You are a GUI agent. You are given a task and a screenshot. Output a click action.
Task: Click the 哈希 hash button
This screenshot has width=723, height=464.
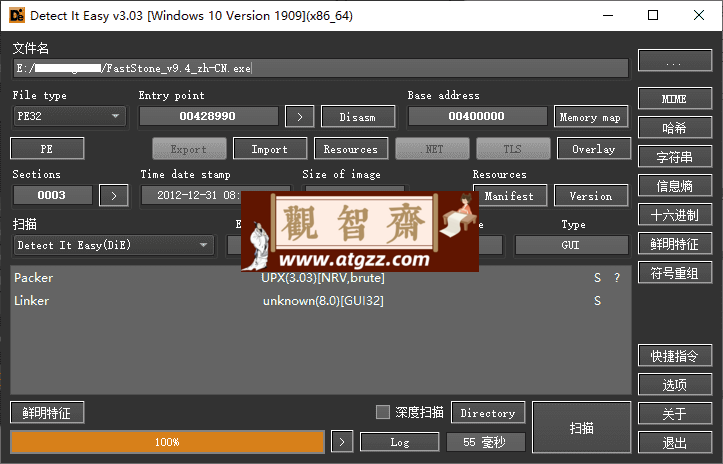pos(675,128)
